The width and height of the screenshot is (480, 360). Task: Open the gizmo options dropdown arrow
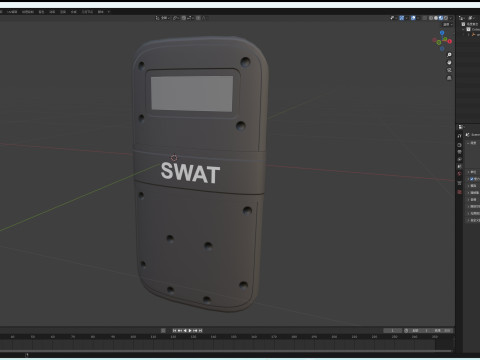pyautogui.click(x=406, y=18)
